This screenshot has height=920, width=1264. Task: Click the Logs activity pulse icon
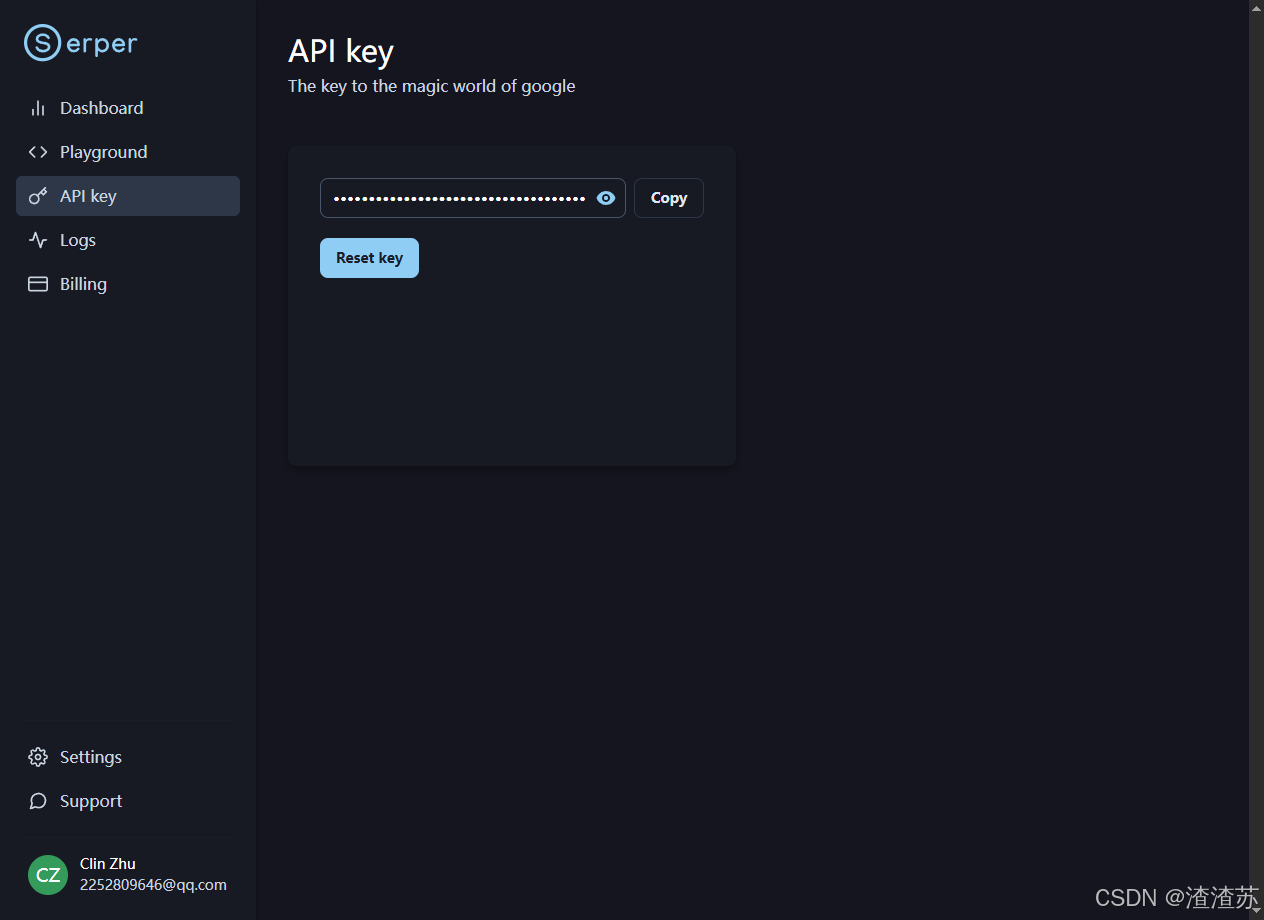click(38, 240)
